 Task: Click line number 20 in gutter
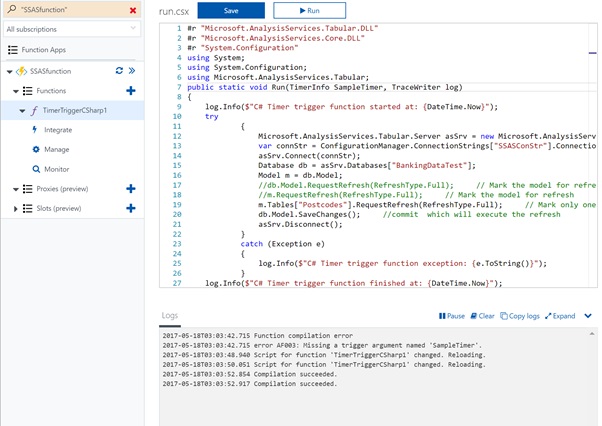177,215
